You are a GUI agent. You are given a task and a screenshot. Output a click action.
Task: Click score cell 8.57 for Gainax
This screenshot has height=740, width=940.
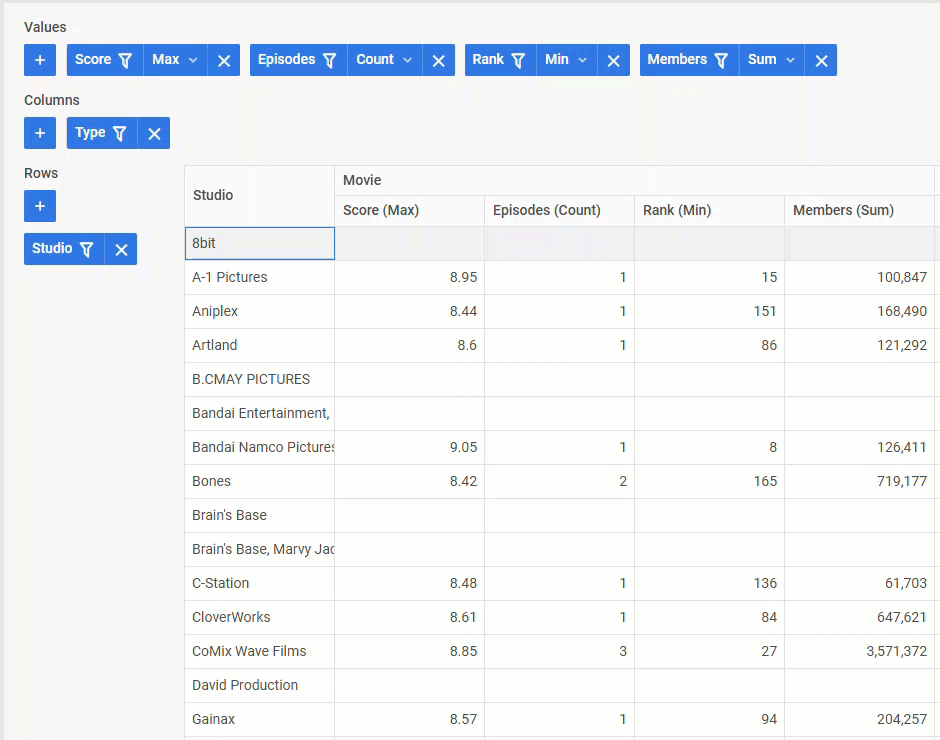pyautogui.click(x=409, y=719)
